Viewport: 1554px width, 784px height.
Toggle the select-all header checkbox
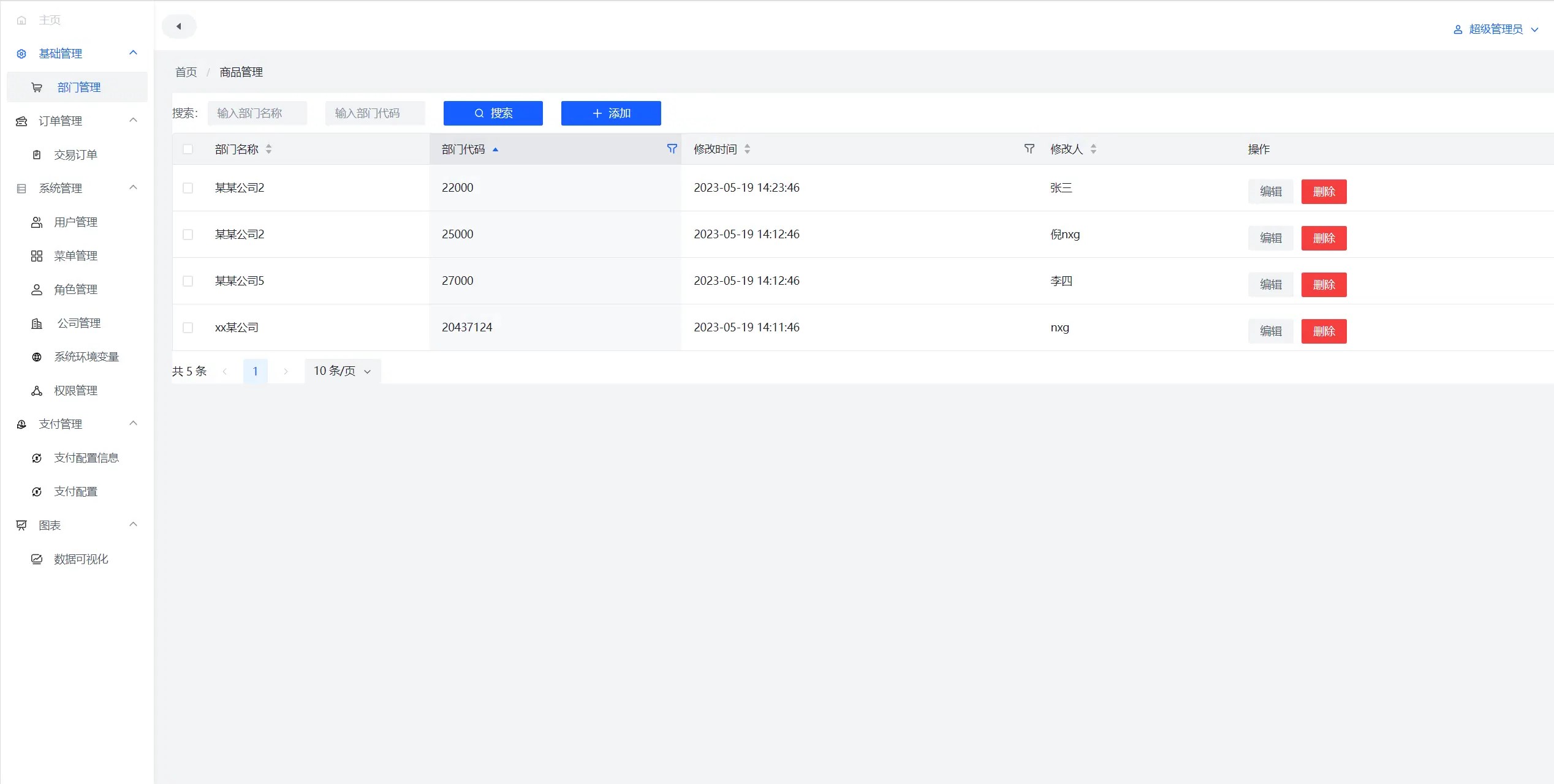[188, 149]
